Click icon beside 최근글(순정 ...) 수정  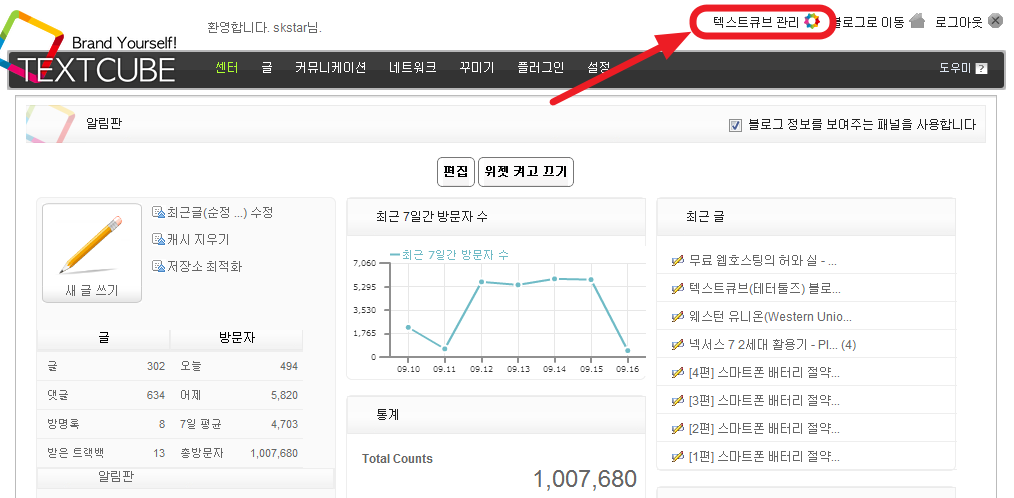coord(158,212)
